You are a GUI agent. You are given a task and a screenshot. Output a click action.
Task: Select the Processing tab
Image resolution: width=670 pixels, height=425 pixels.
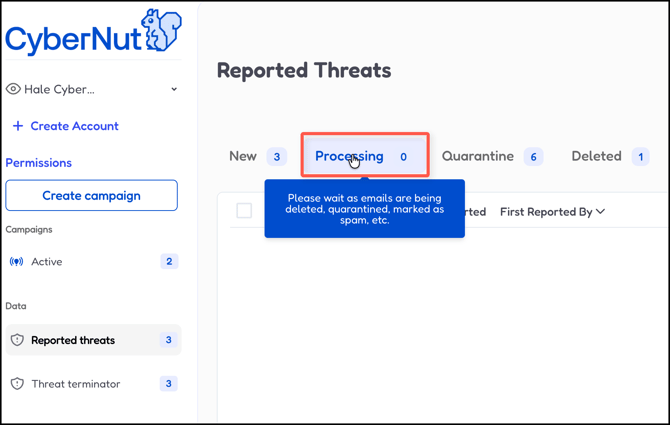[x=349, y=156]
